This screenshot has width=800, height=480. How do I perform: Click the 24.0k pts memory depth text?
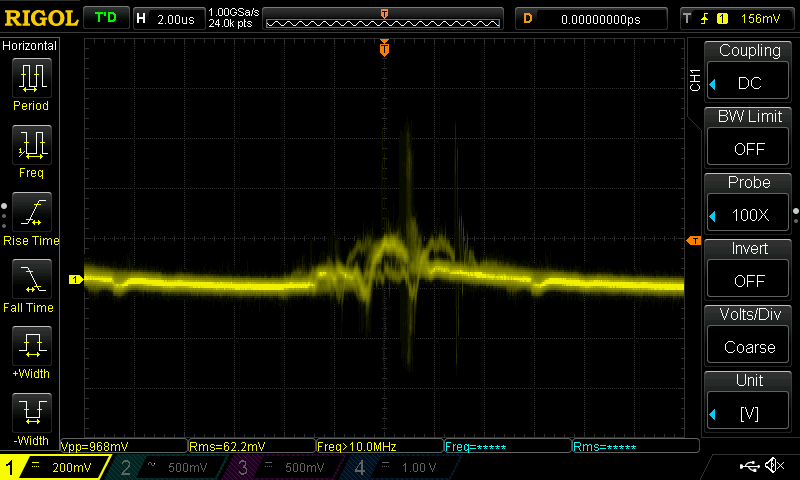pyautogui.click(x=231, y=23)
